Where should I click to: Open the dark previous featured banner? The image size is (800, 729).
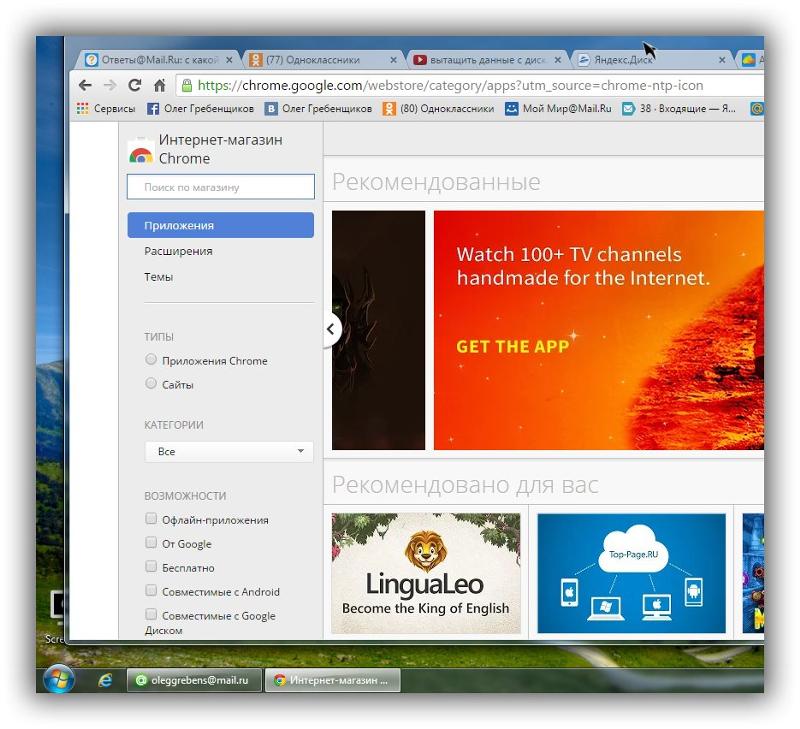click(x=379, y=330)
